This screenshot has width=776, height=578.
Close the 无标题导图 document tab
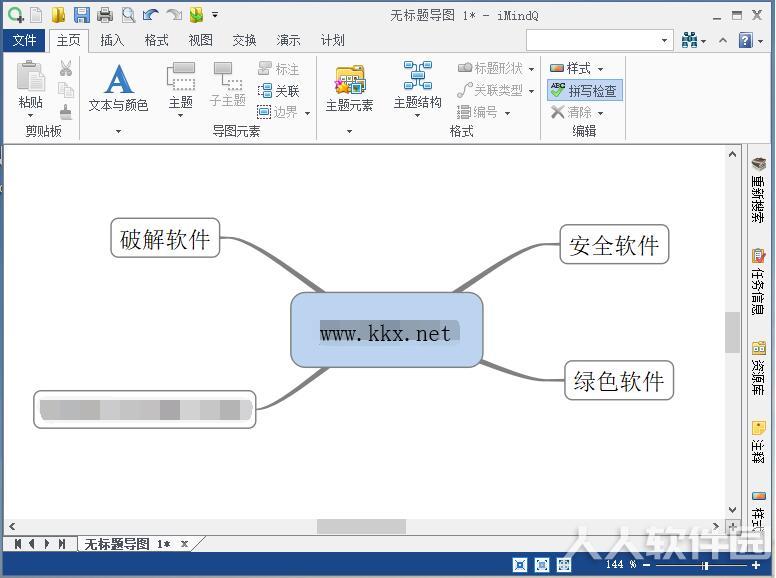tap(184, 544)
